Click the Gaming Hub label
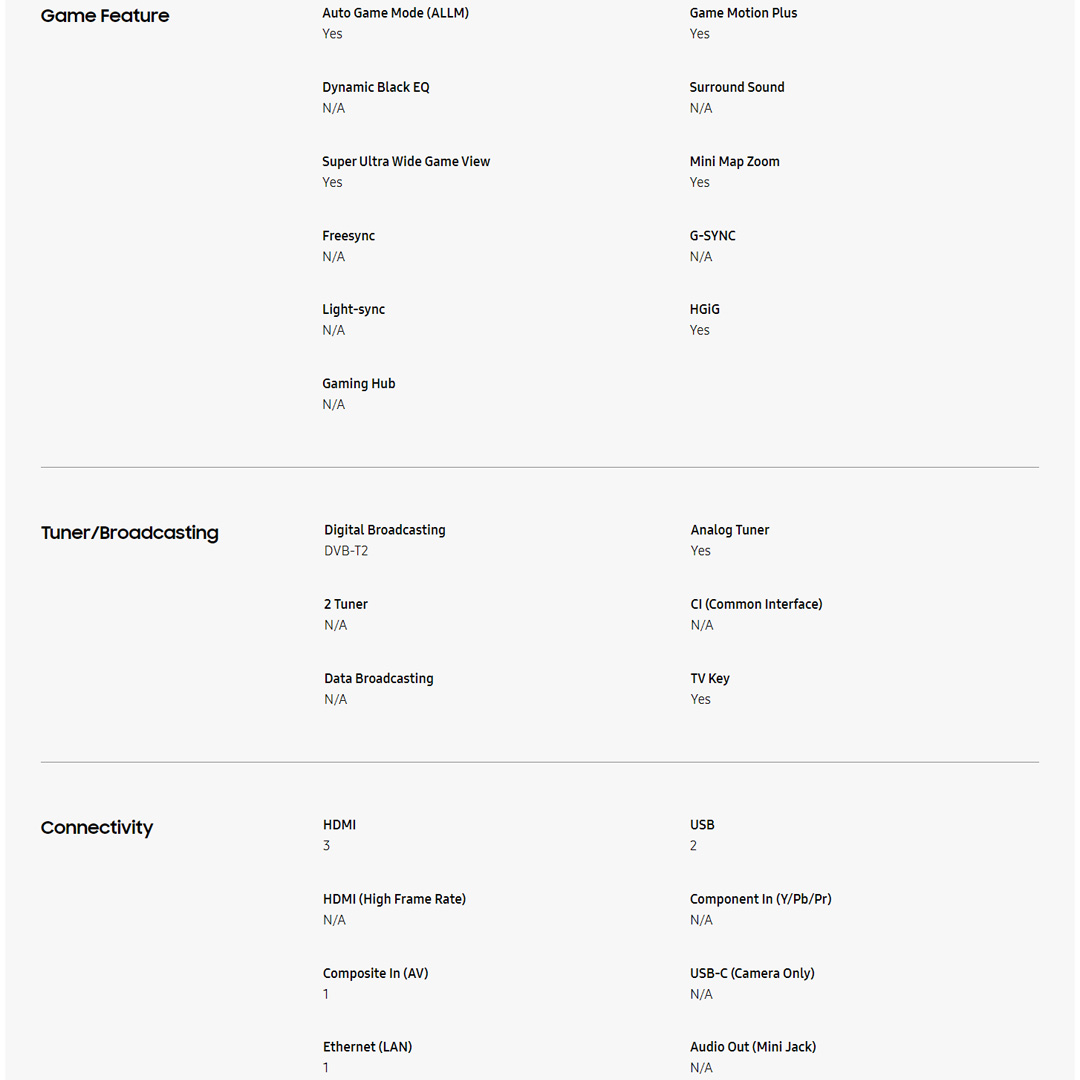1080x1080 pixels. [x=358, y=383]
